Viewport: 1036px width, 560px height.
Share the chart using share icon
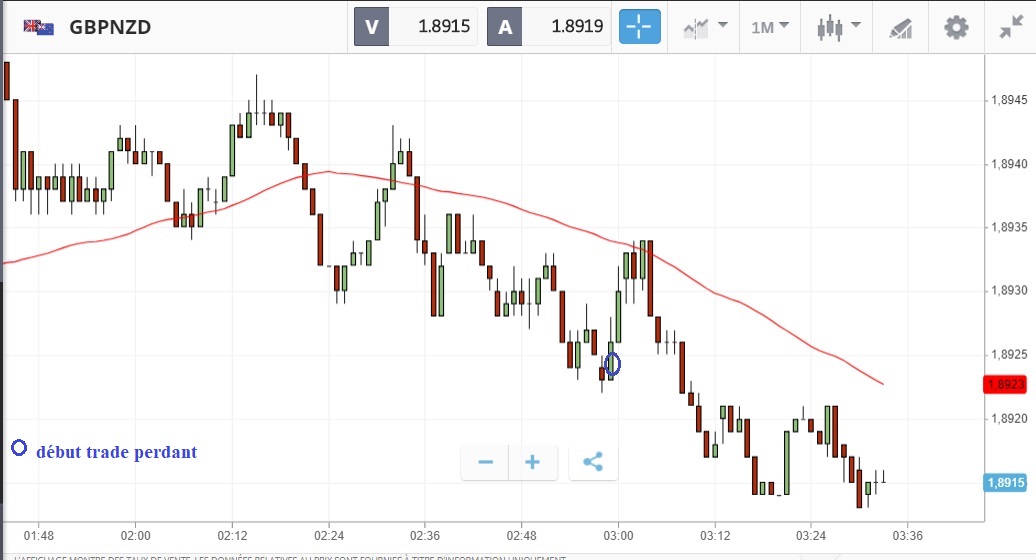(592, 462)
